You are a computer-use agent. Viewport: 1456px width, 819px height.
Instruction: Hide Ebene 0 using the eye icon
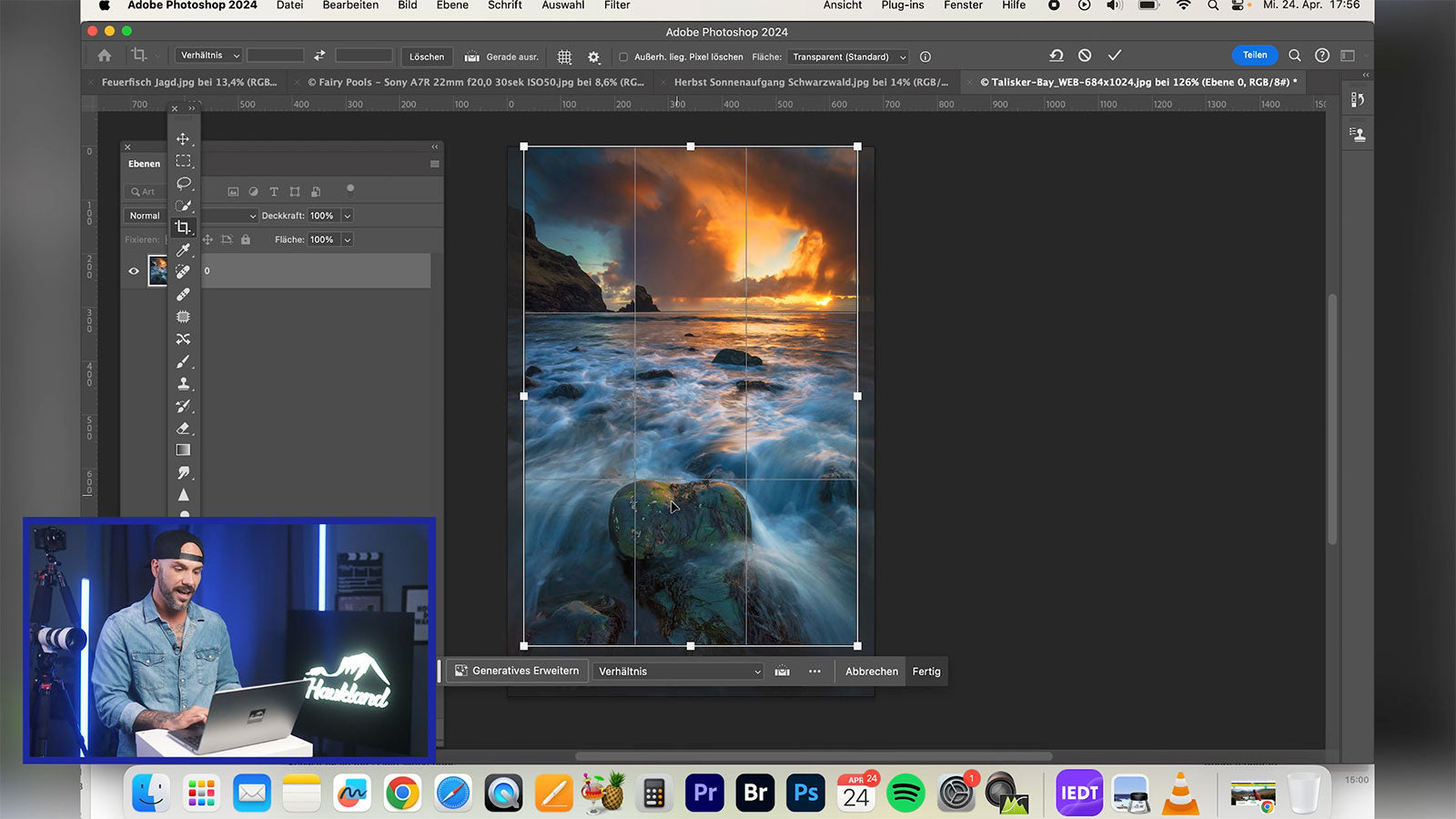pos(134,271)
